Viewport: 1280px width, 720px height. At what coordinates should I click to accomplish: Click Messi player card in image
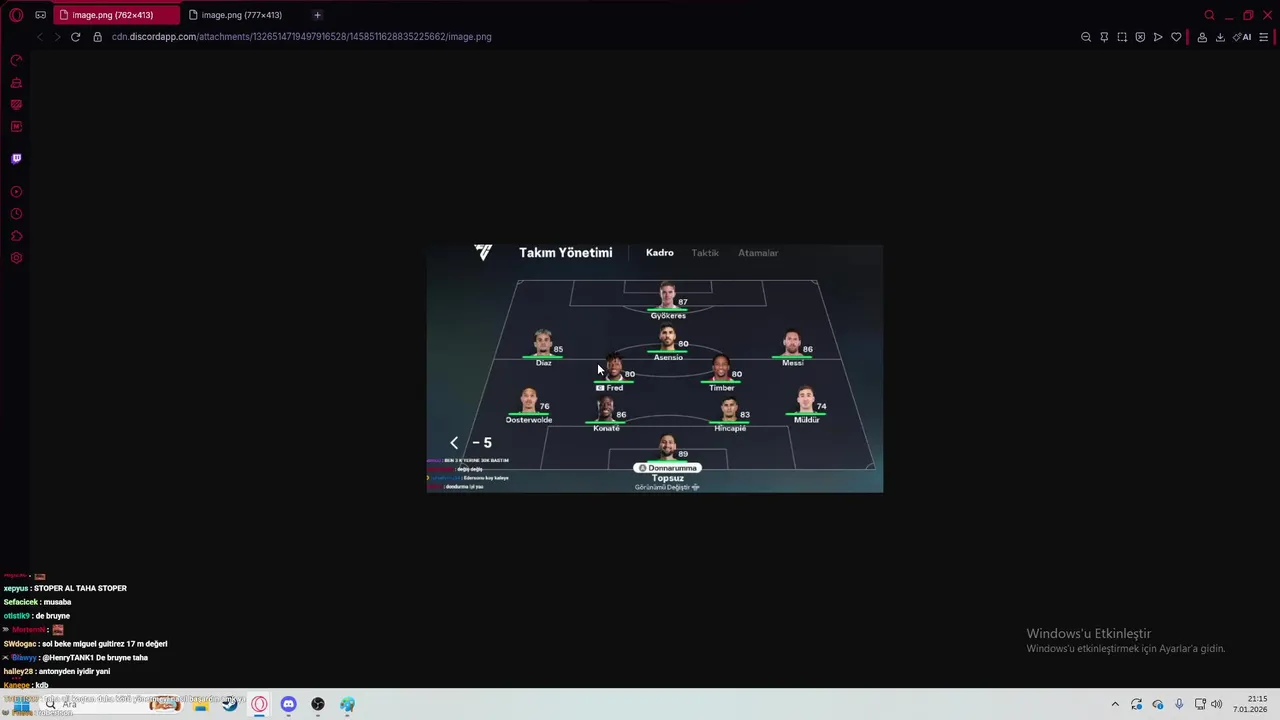(793, 349)
